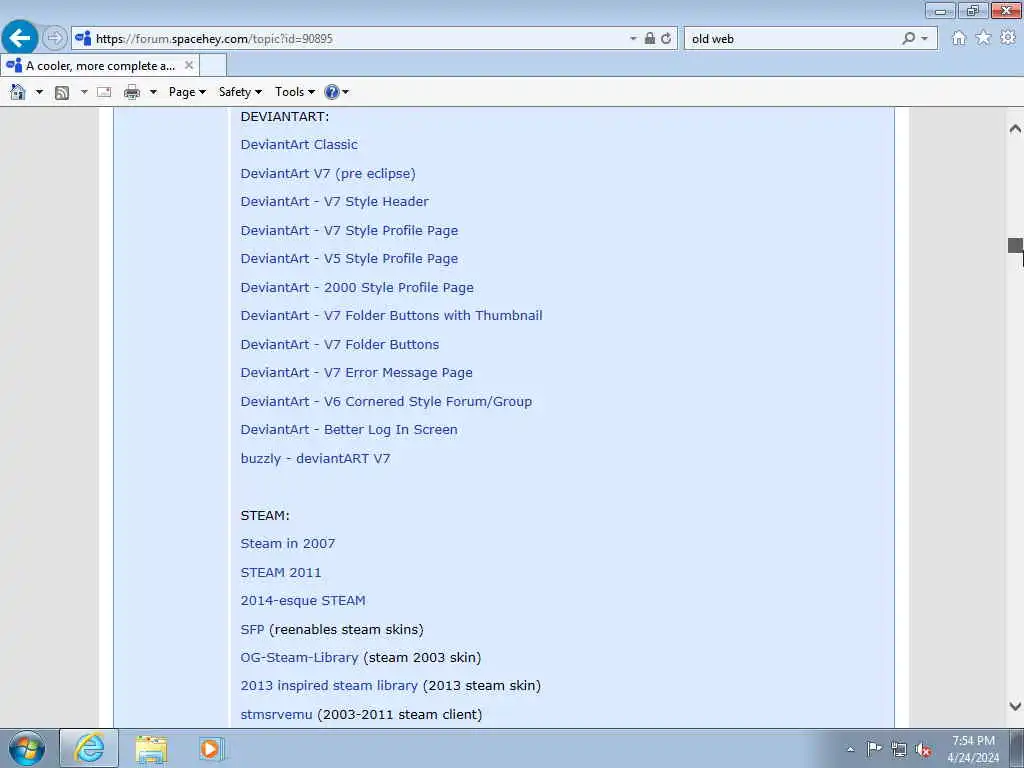
Task: Click the Show desktop strip beside the clock
Action: coord(1016,749)
